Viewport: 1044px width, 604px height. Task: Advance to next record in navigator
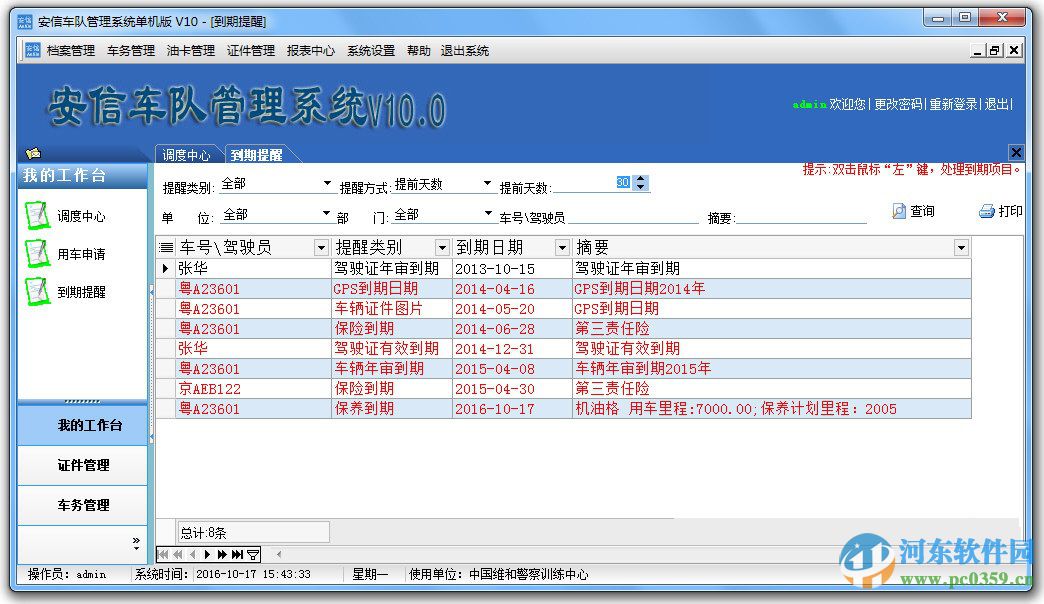click(x=207, y=554)
